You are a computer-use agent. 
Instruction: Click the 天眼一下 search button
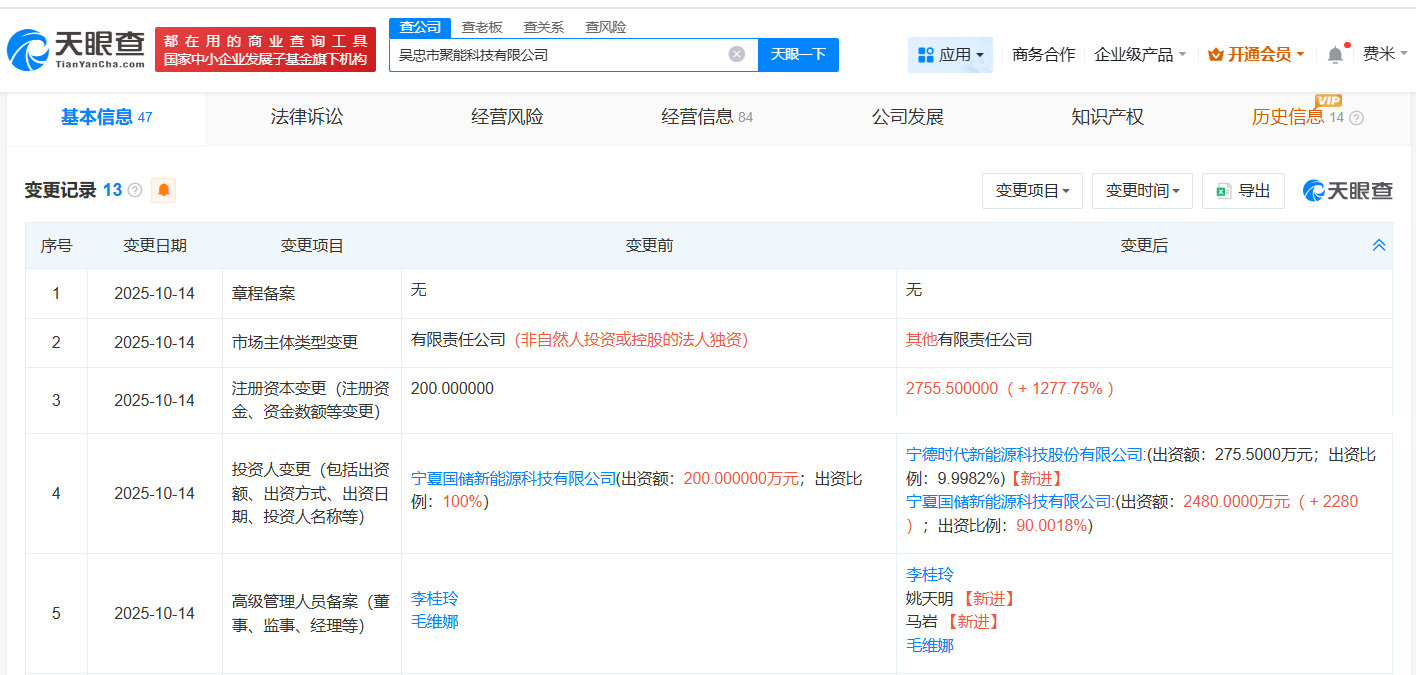(798, 55)
